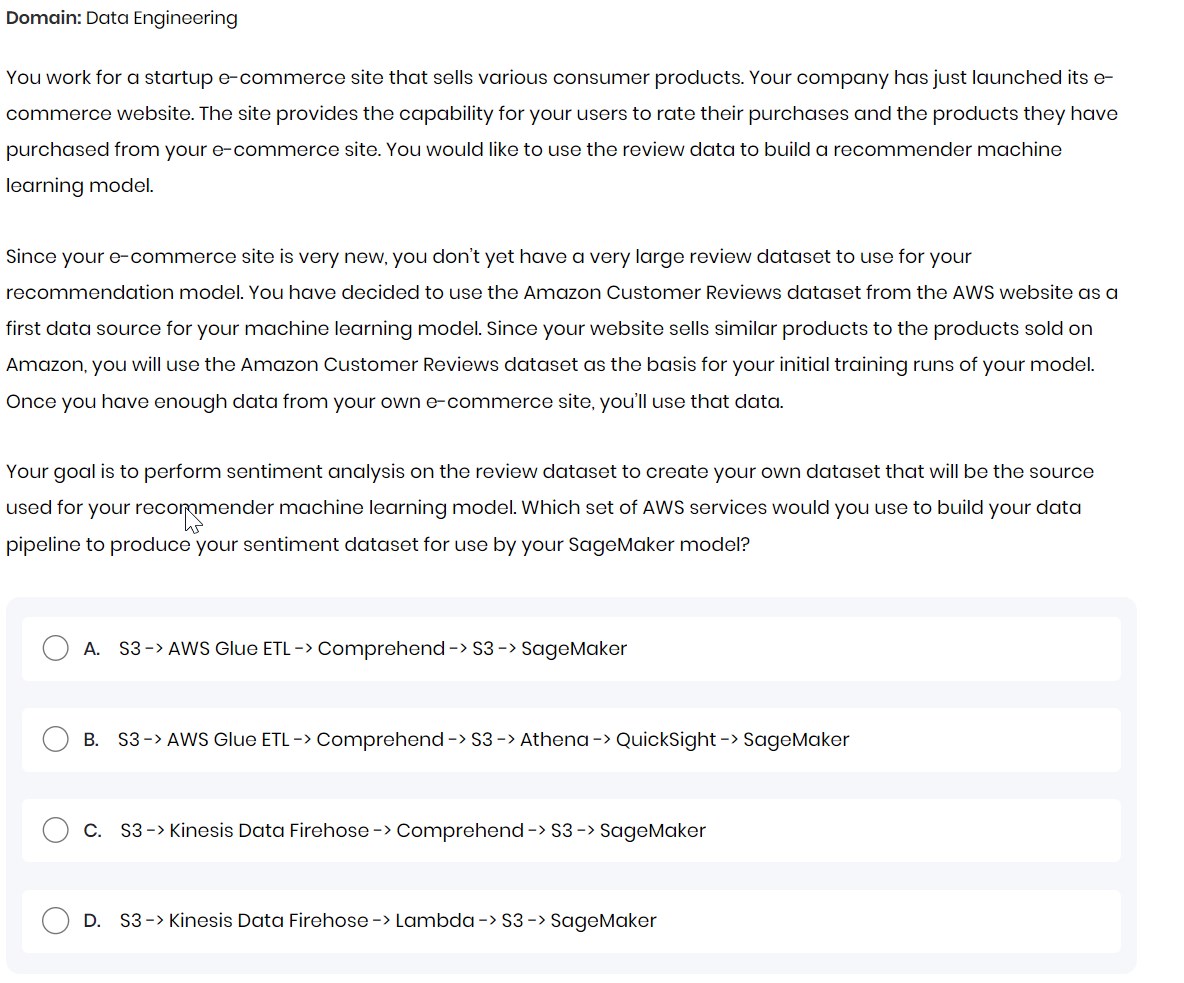This screenshot has height=983, width=1184.
Task: Click the "D." letter label
Action: 92,921
